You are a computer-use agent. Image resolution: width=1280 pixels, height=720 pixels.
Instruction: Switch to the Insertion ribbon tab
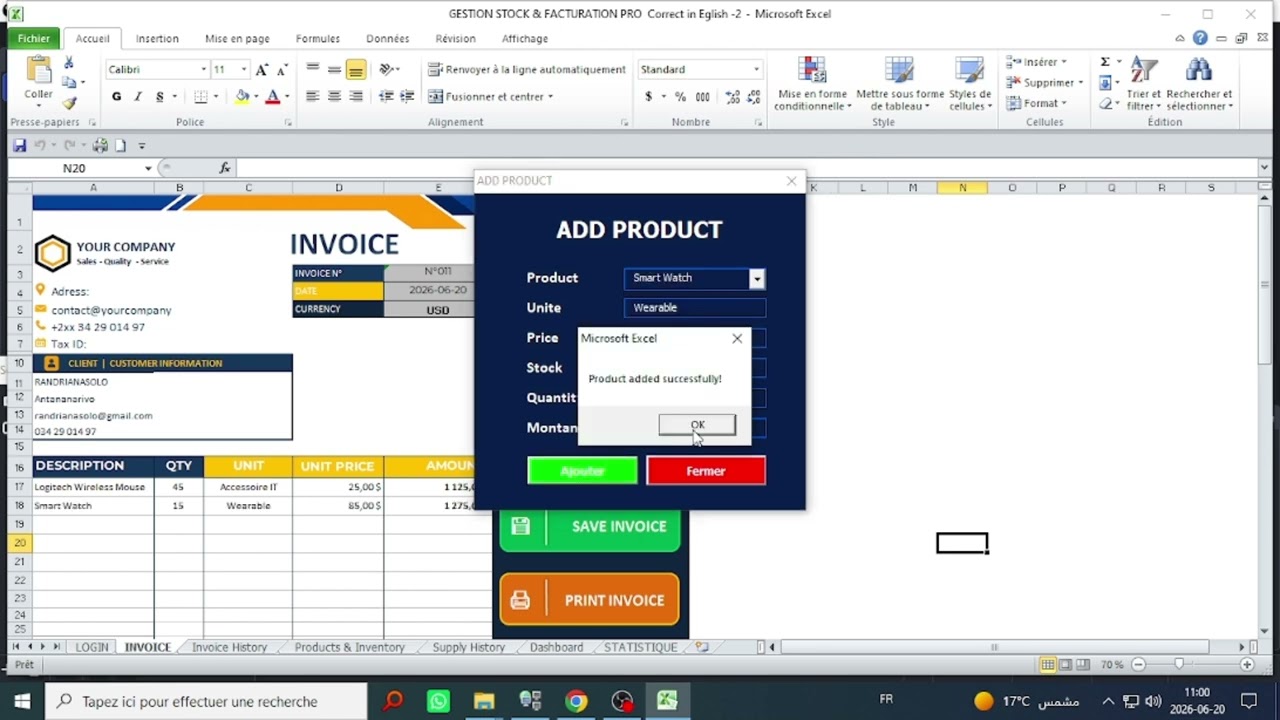[x=157, y=39]
